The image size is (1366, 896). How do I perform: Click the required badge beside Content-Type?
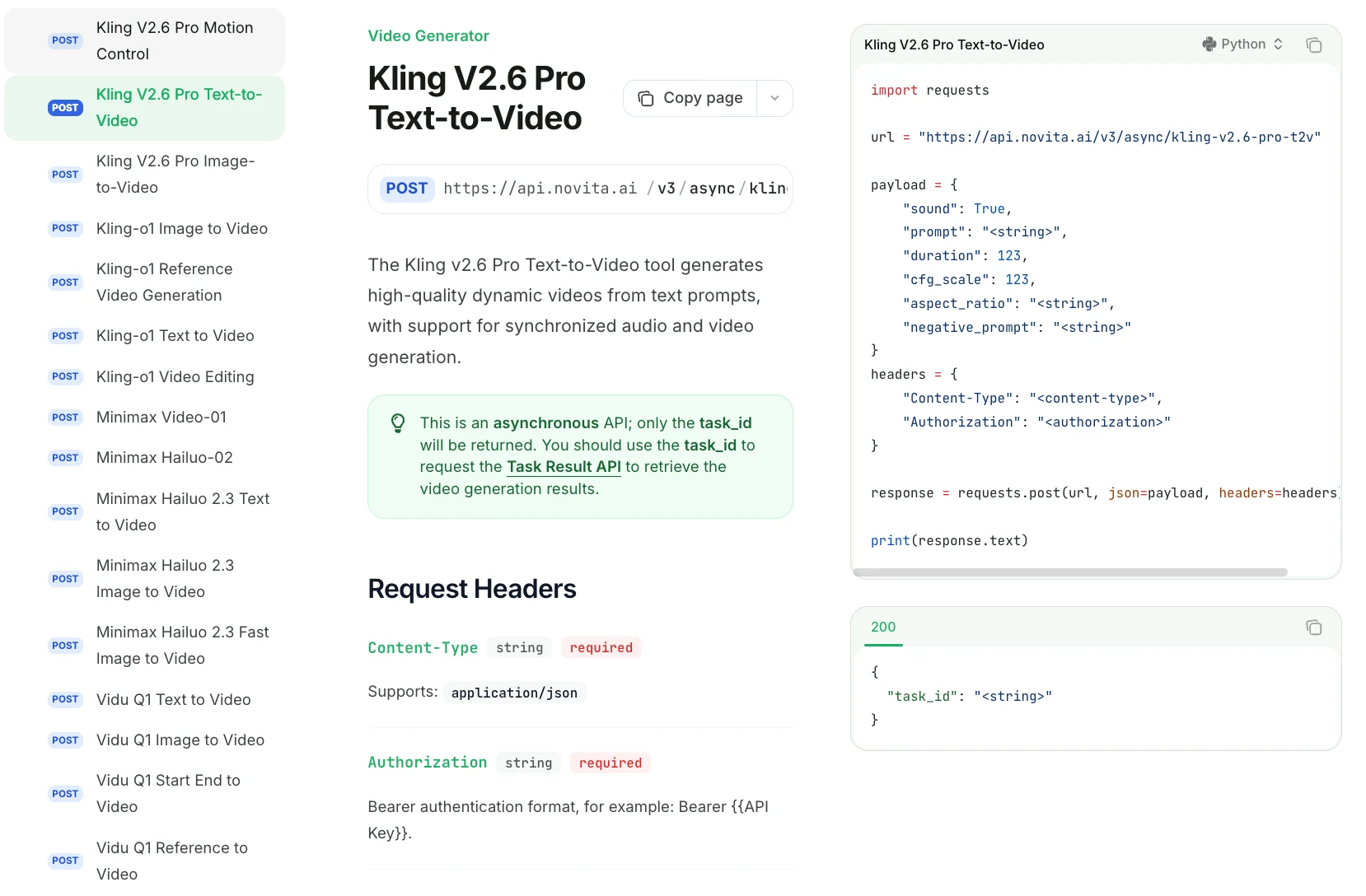click(x=601, y=648)
